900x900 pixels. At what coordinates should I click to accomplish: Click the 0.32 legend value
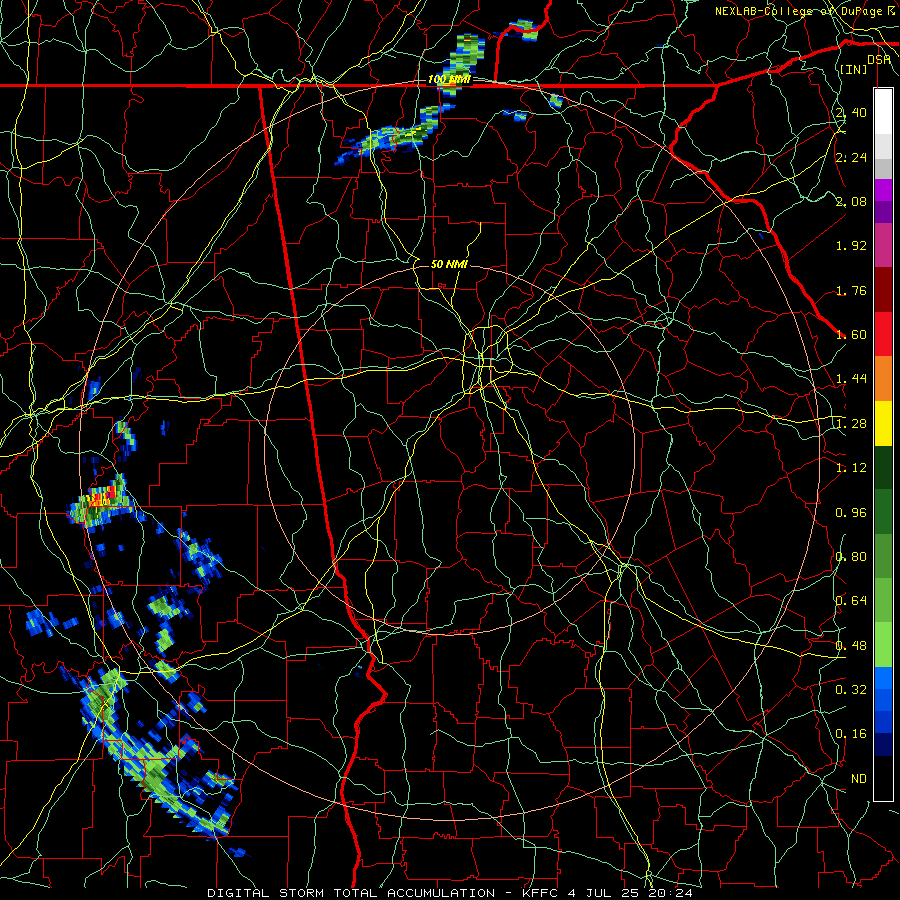point(851,690)
